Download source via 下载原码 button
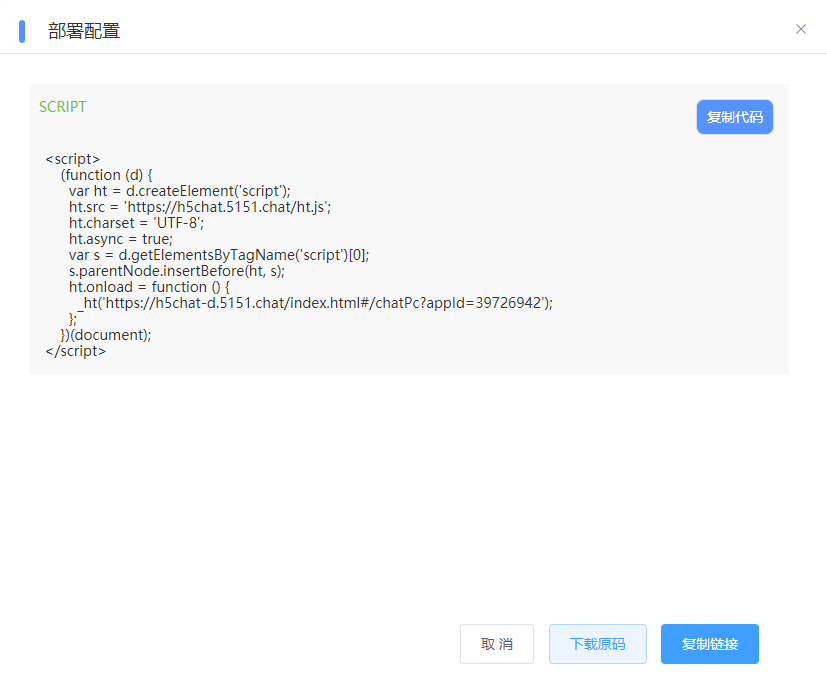The image size is (827, 684). click(598, 644)
